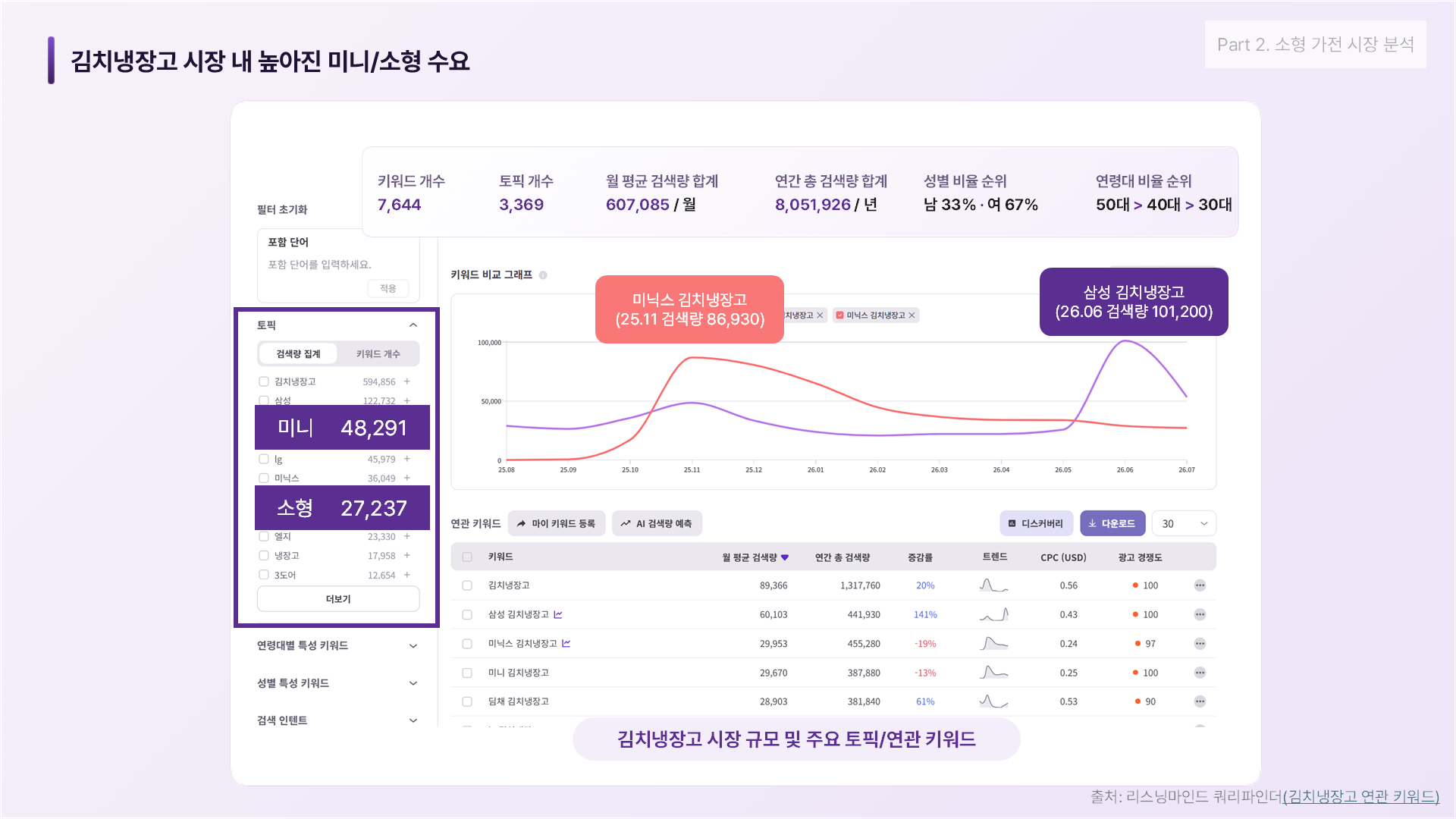Click 더보기 to show more topics
The width and height of the screenshot is (1456, 819).
tap(338, 599)
